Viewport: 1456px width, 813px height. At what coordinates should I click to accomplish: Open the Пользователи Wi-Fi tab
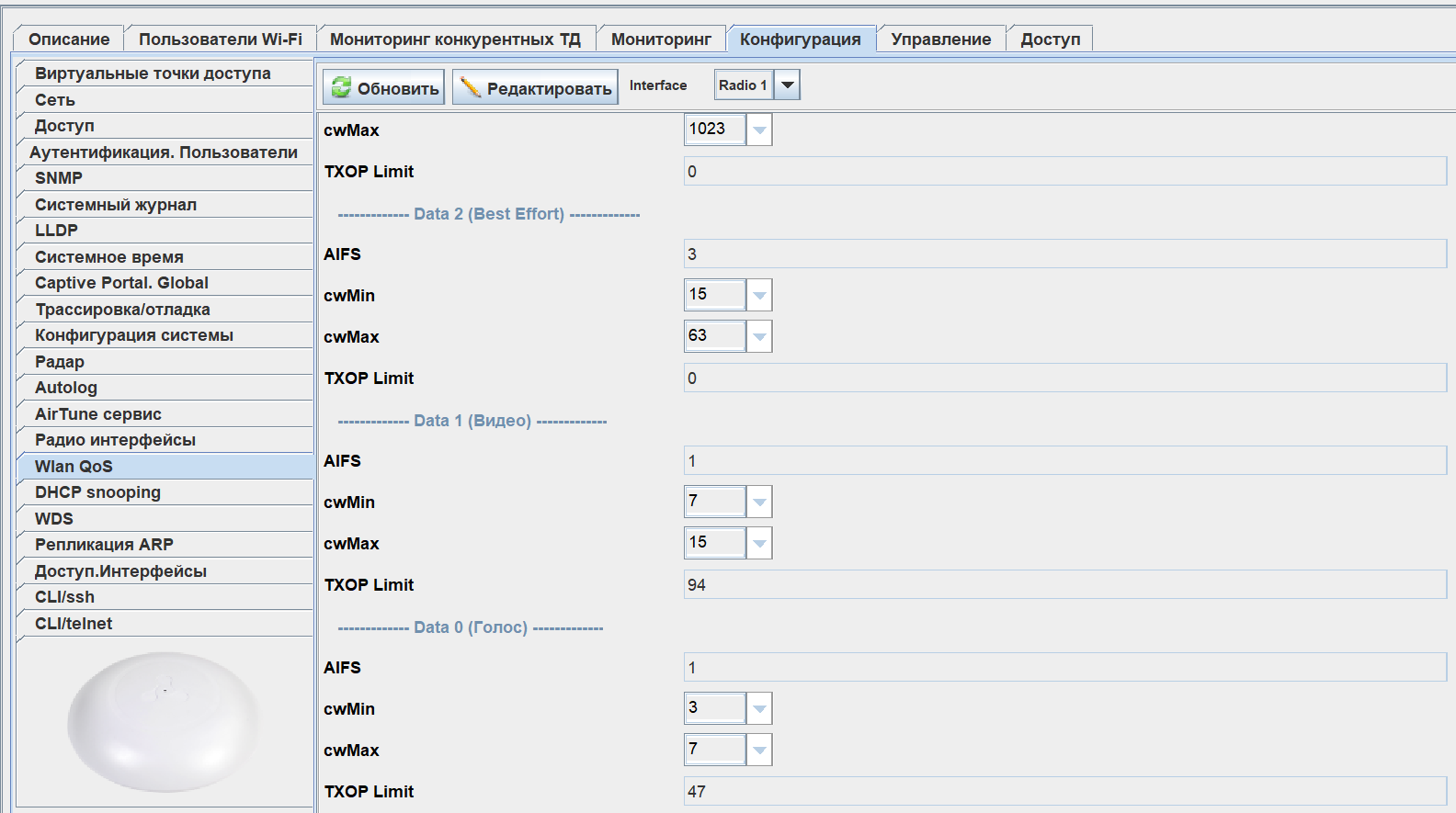click(221, 40)
